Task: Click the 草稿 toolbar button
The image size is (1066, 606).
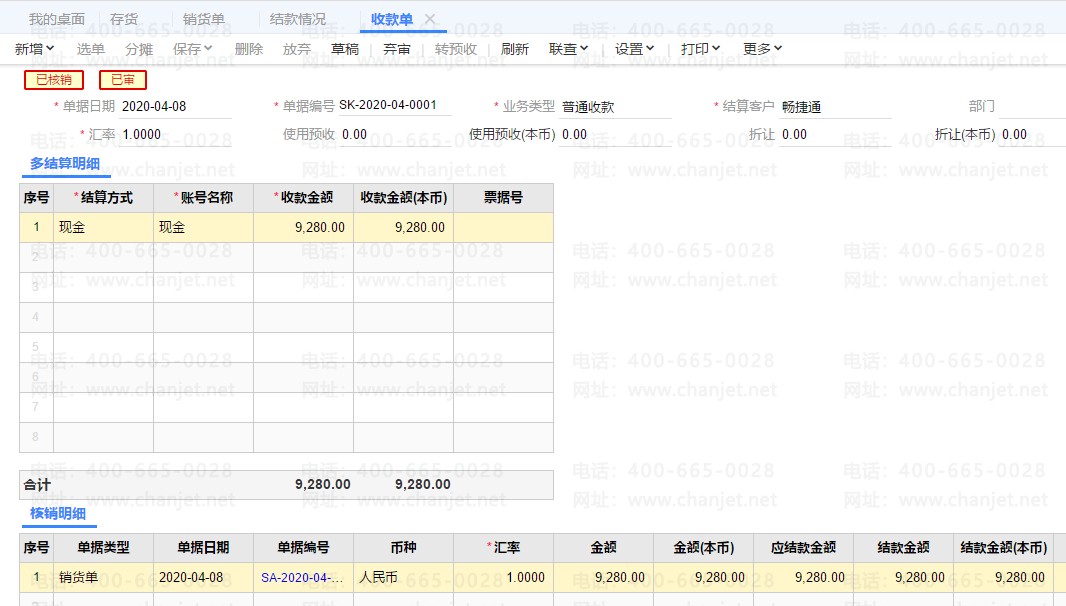Action: (345, 49)
